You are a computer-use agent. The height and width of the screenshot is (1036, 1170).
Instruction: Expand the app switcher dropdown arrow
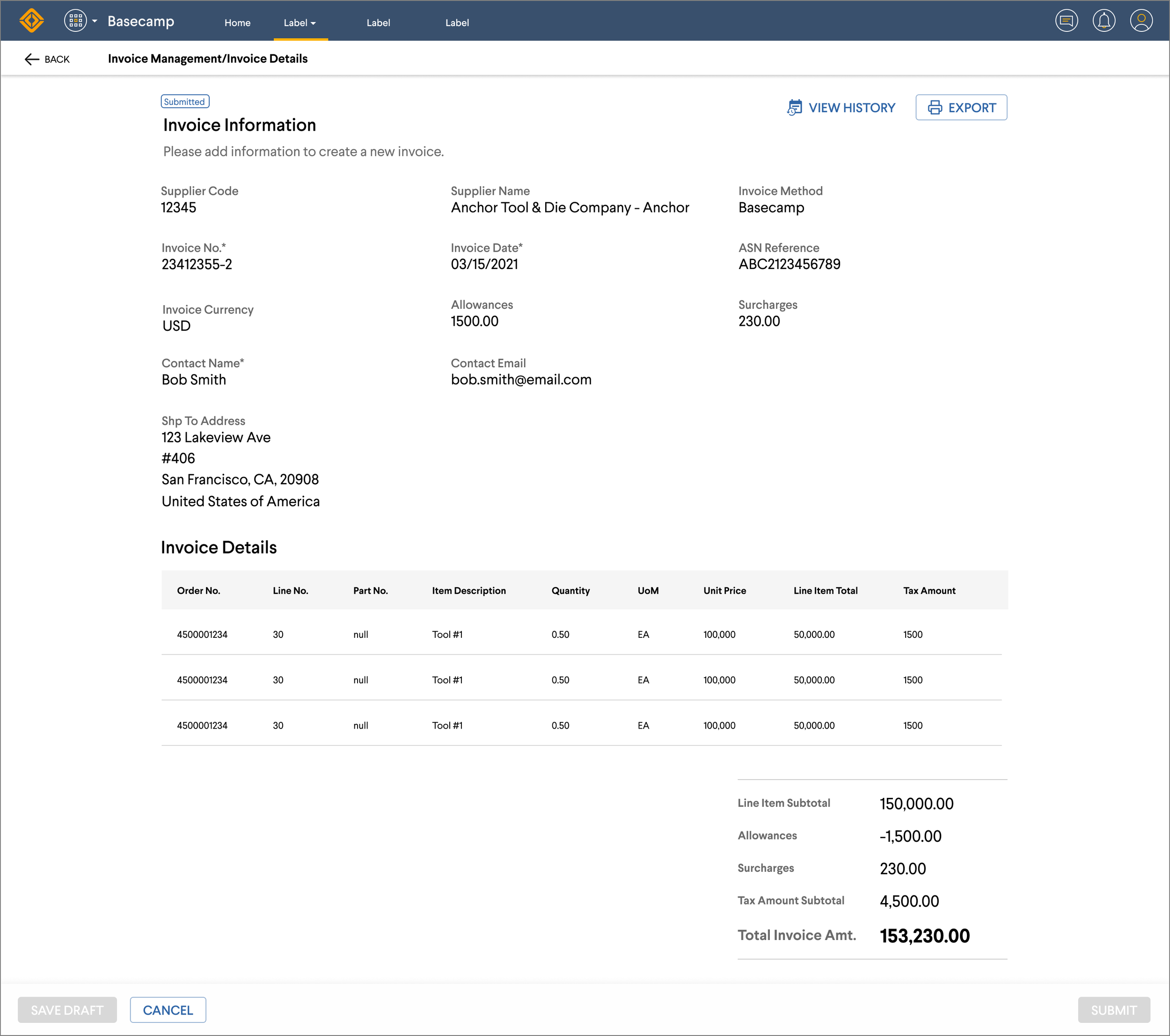point(95,21)
